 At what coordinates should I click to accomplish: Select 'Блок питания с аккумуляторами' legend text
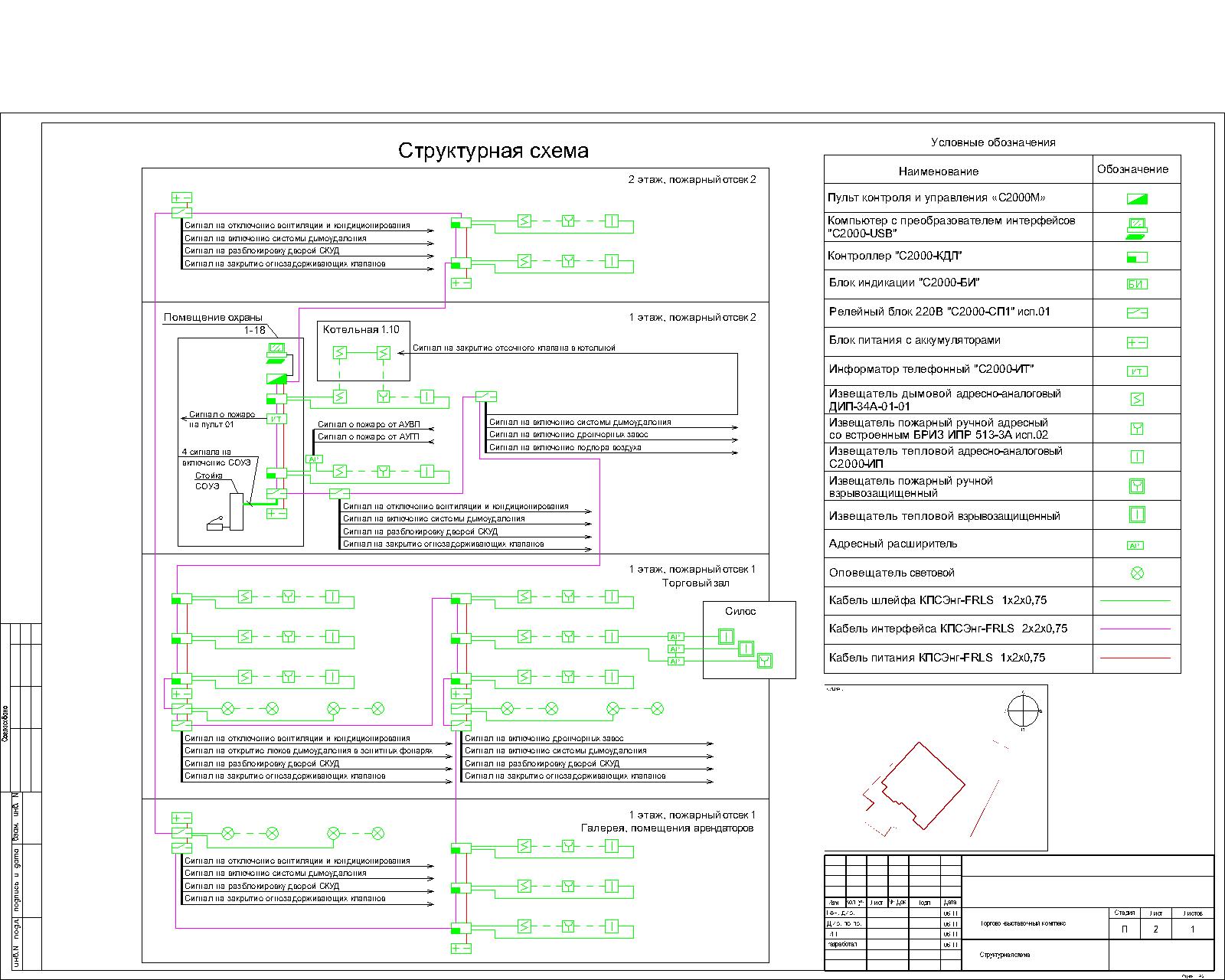pos(915,340)
